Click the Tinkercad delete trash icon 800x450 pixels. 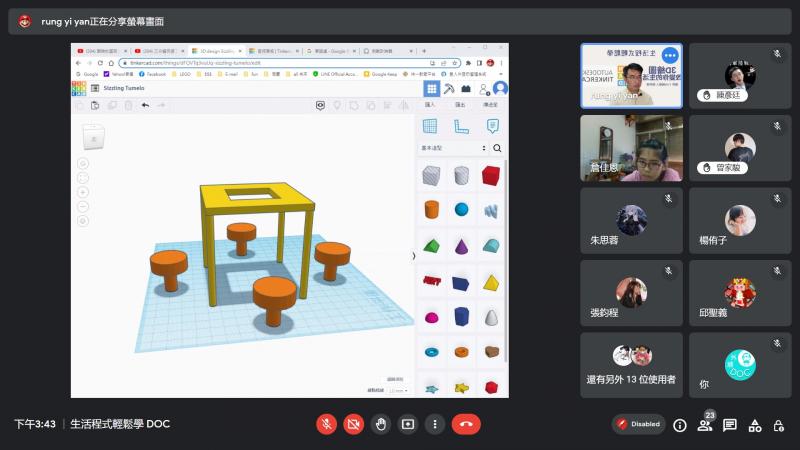coord(129,106)
